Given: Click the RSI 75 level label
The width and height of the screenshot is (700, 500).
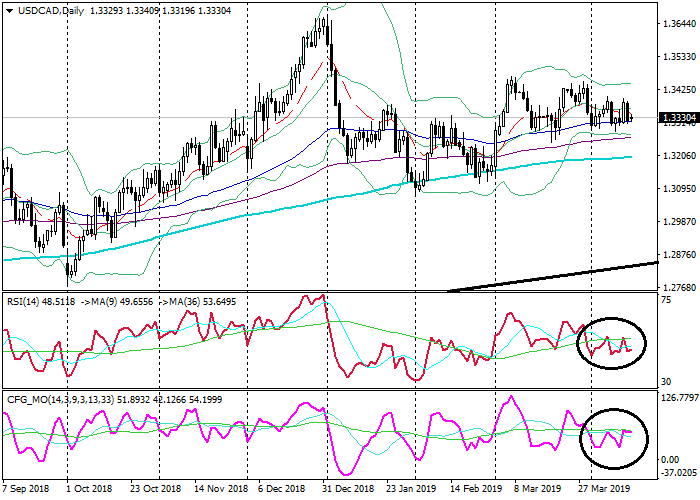Looking at the screenshot, I should pyautogui.click(x=666, y=299).
